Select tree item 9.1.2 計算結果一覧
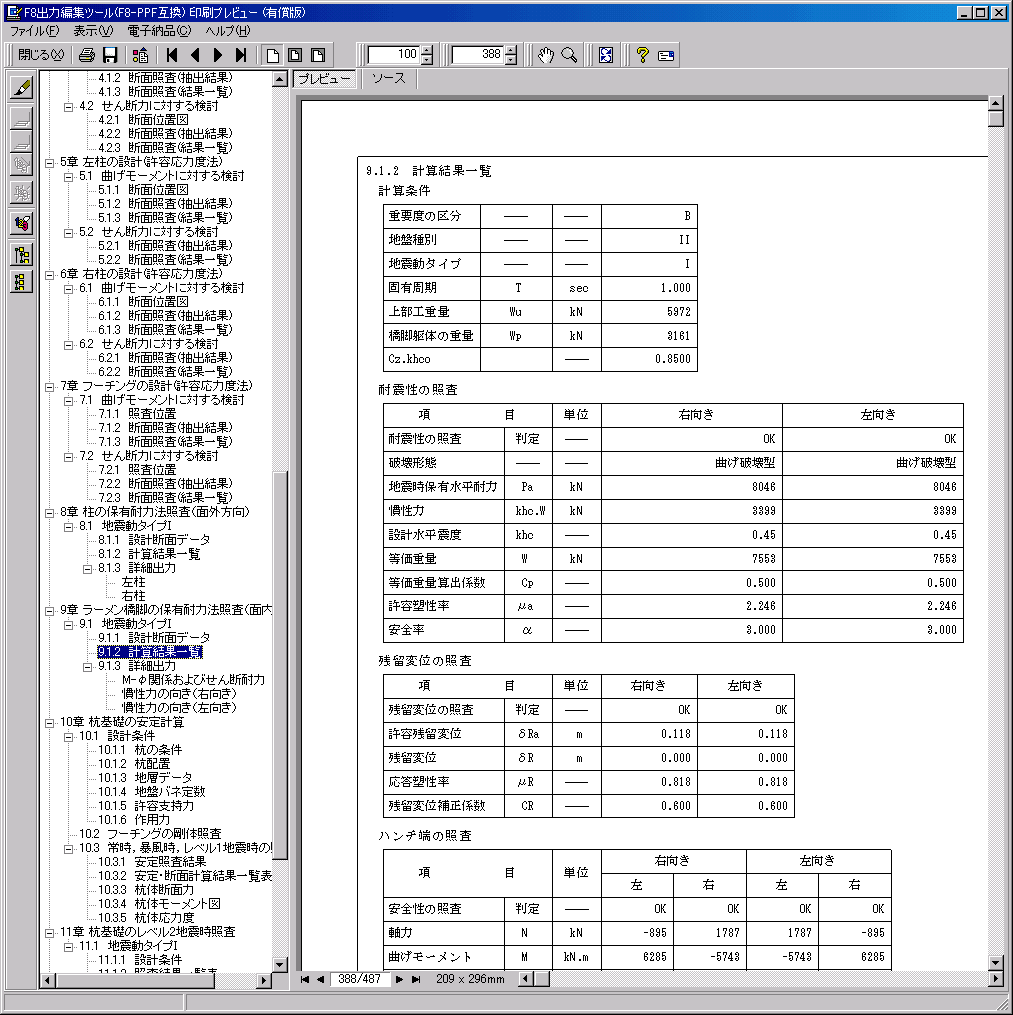1013x1015 pixels. 150,652
